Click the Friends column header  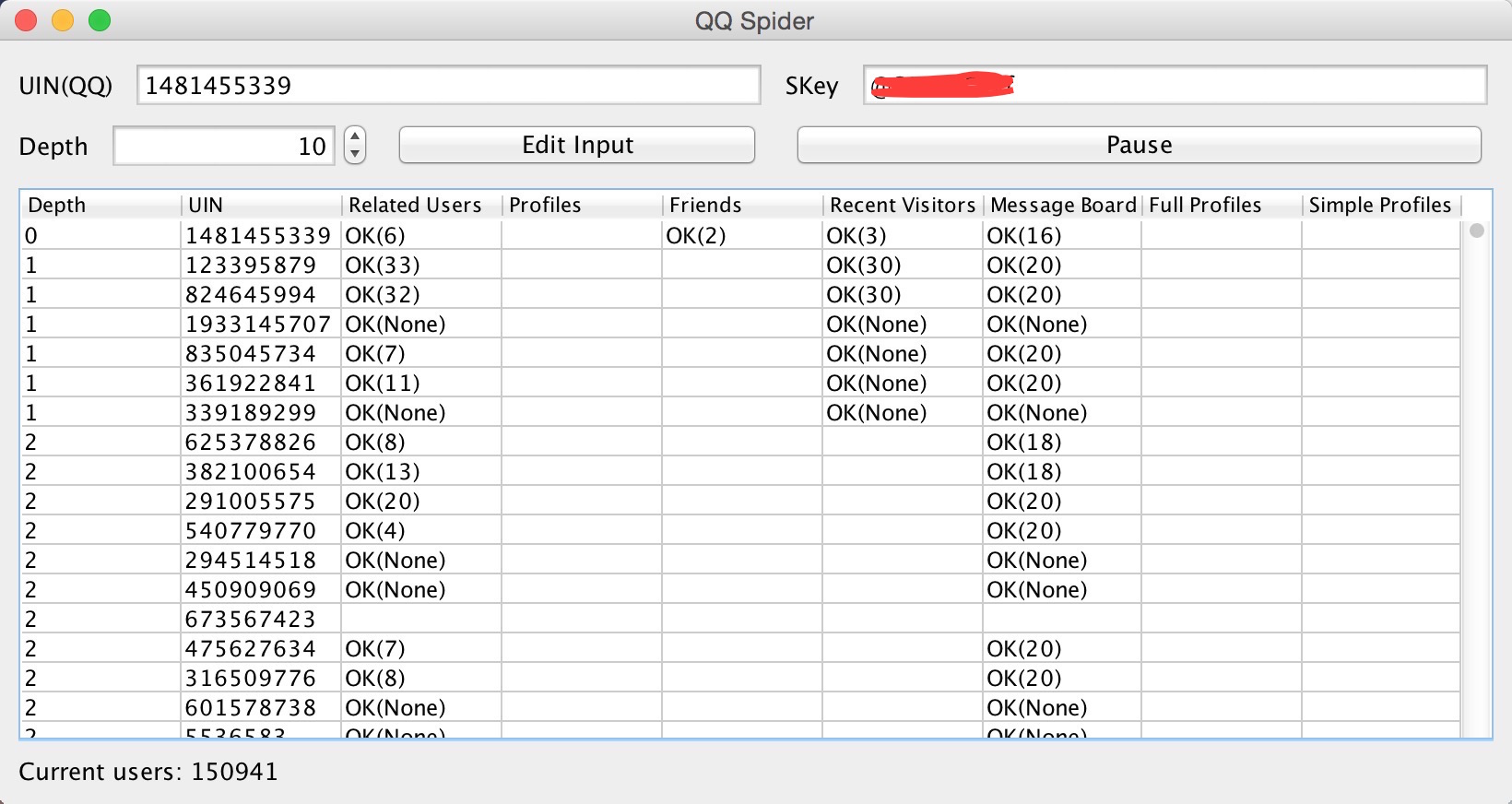(741, 205)
